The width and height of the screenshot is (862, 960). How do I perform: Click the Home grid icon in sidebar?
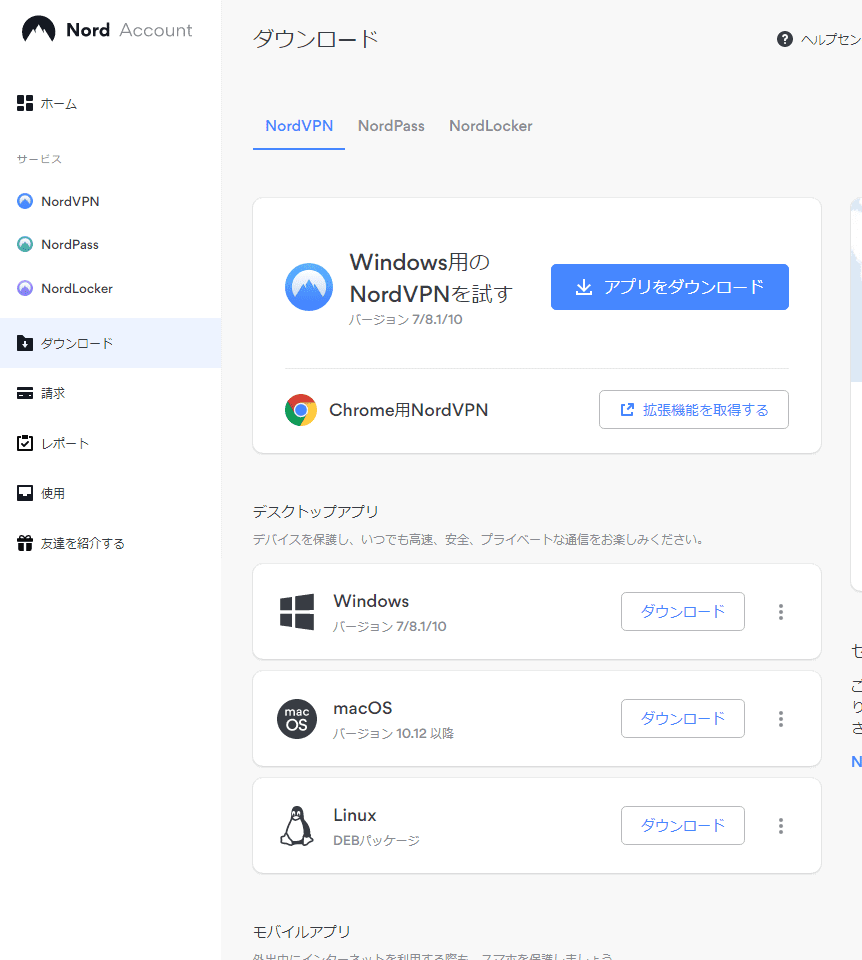pos(25,103)
